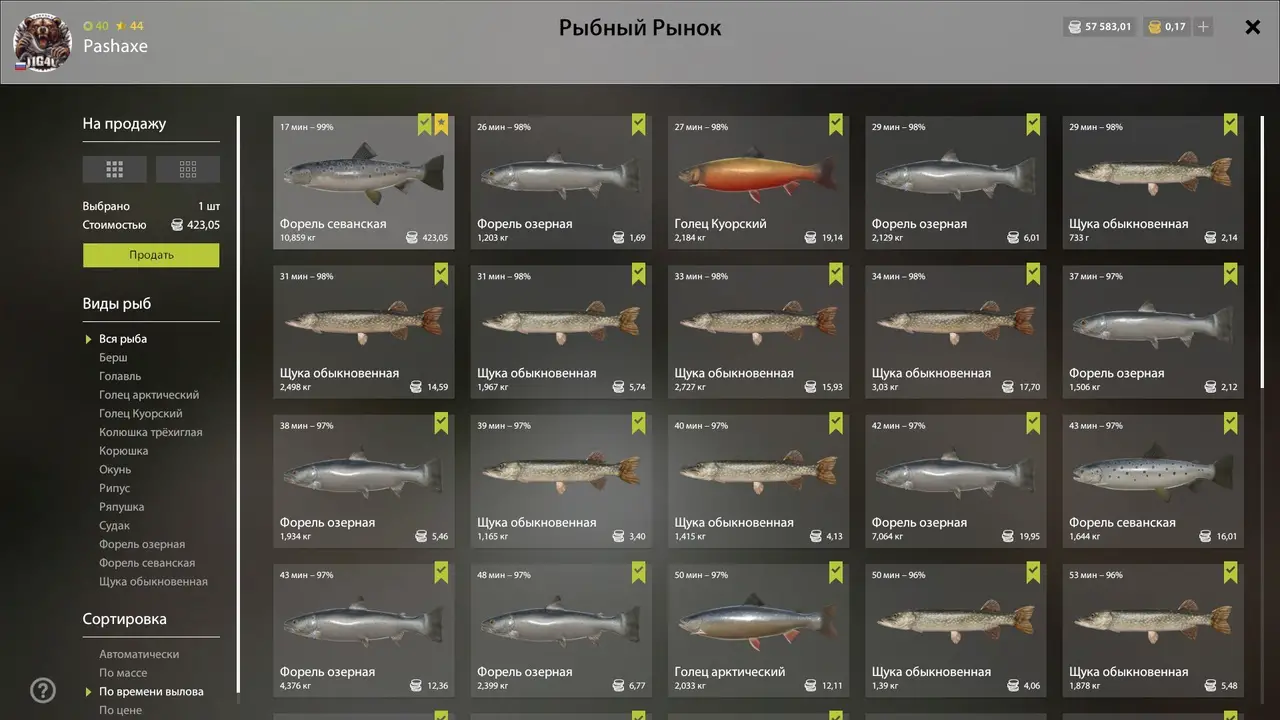Select Форель озерная 7,064 кг card
The image size is (1280, 720).
coord(955,481)
